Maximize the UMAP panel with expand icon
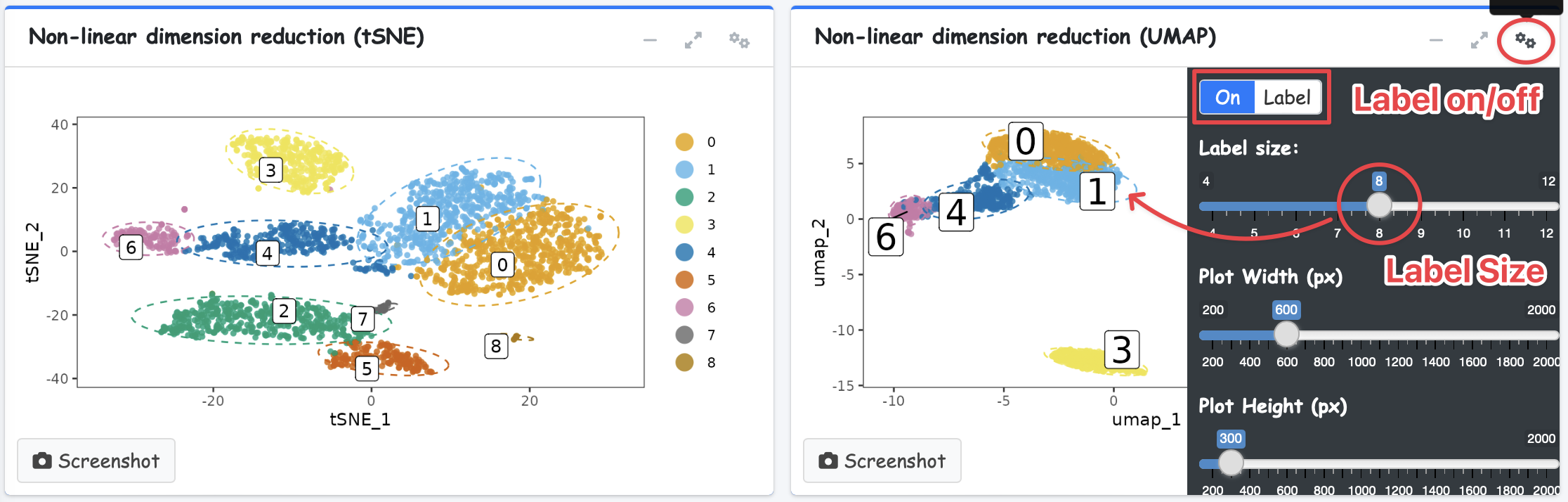The image size is (1568, 502). (1479, 40)
